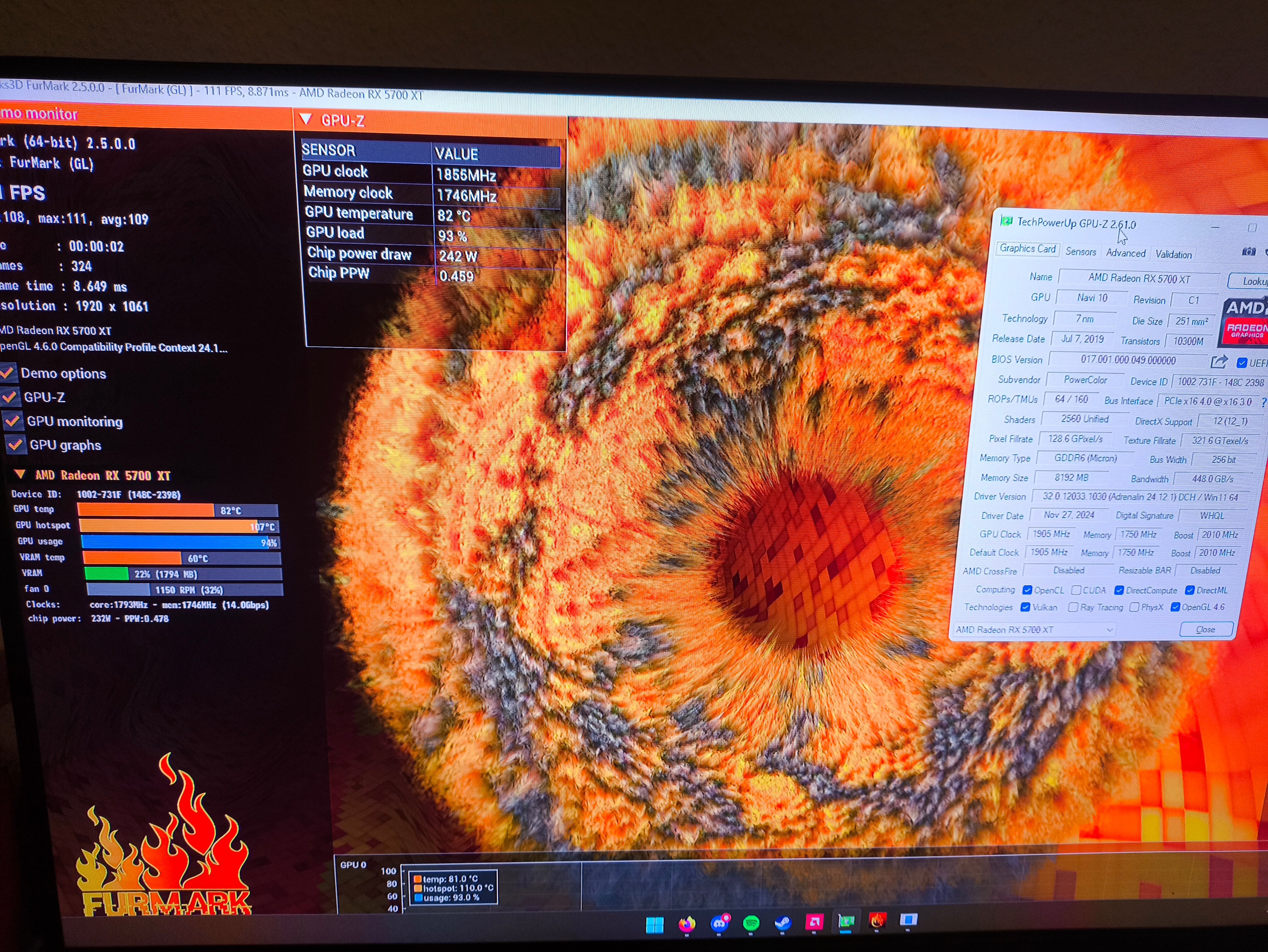This screenshot has width=1268, height=952.
Task: Click the GPU-Z taskbar icon
Action: 846,921
